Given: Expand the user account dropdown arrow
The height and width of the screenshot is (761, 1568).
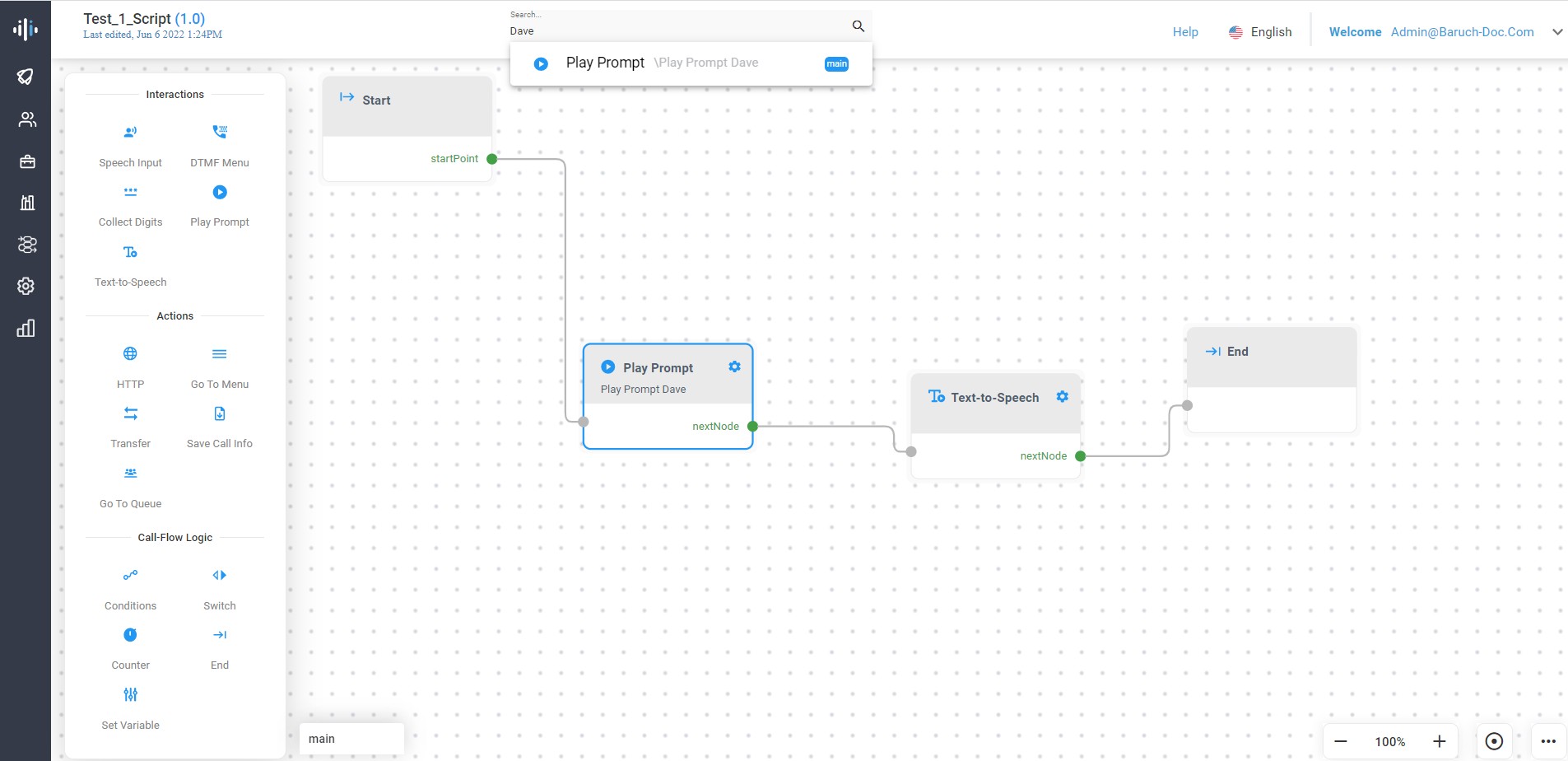Looking at the screenshot, I should [x=1556, y=32].
